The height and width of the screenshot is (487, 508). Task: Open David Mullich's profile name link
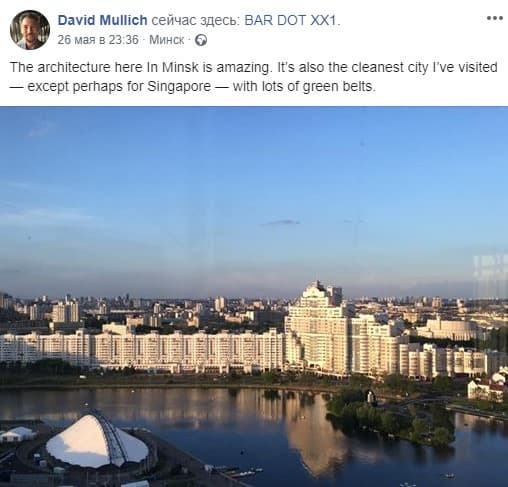point(102,20)
